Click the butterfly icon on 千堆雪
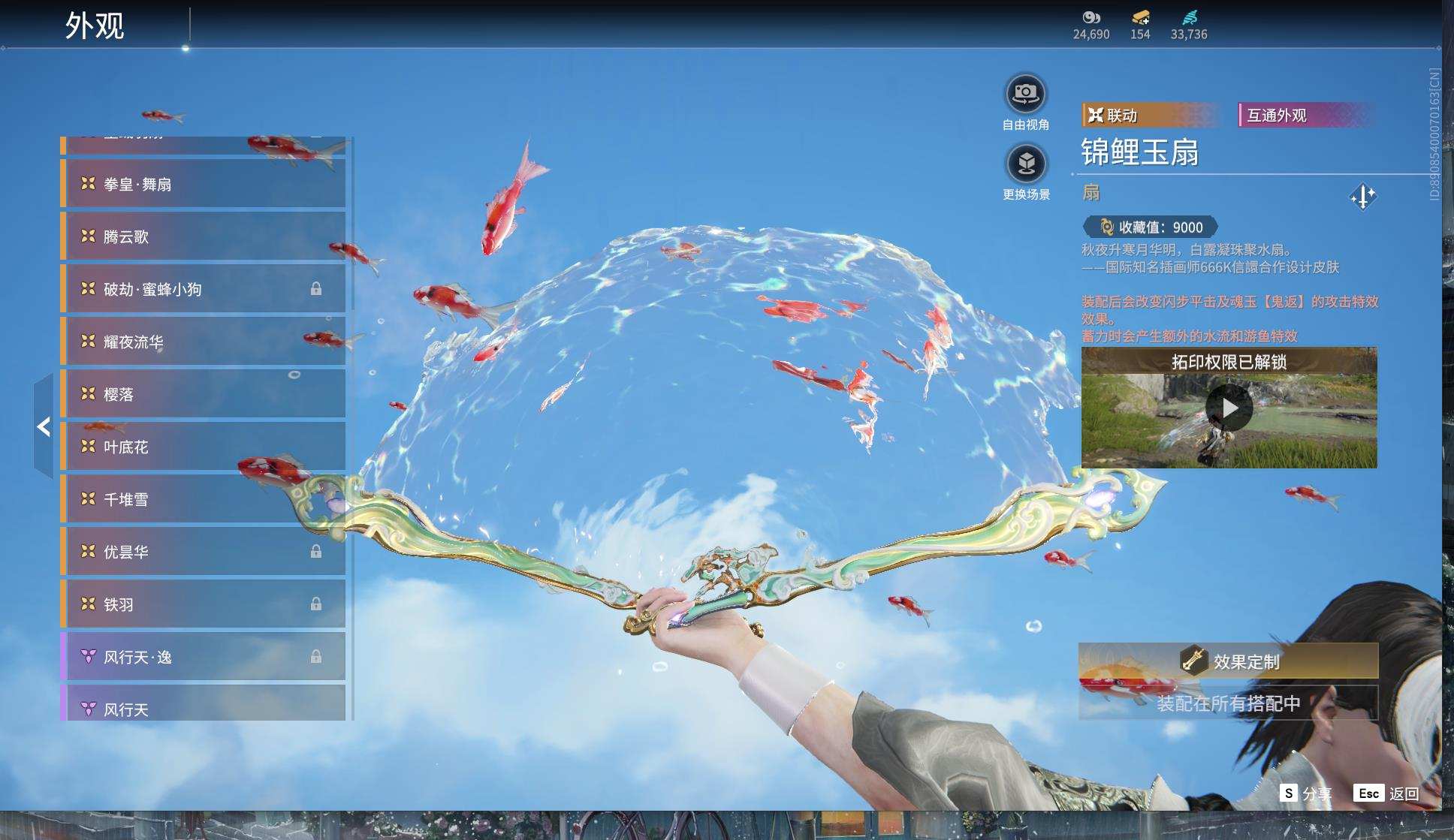This screenshot has height=840, width=1454. coord(88,498)
